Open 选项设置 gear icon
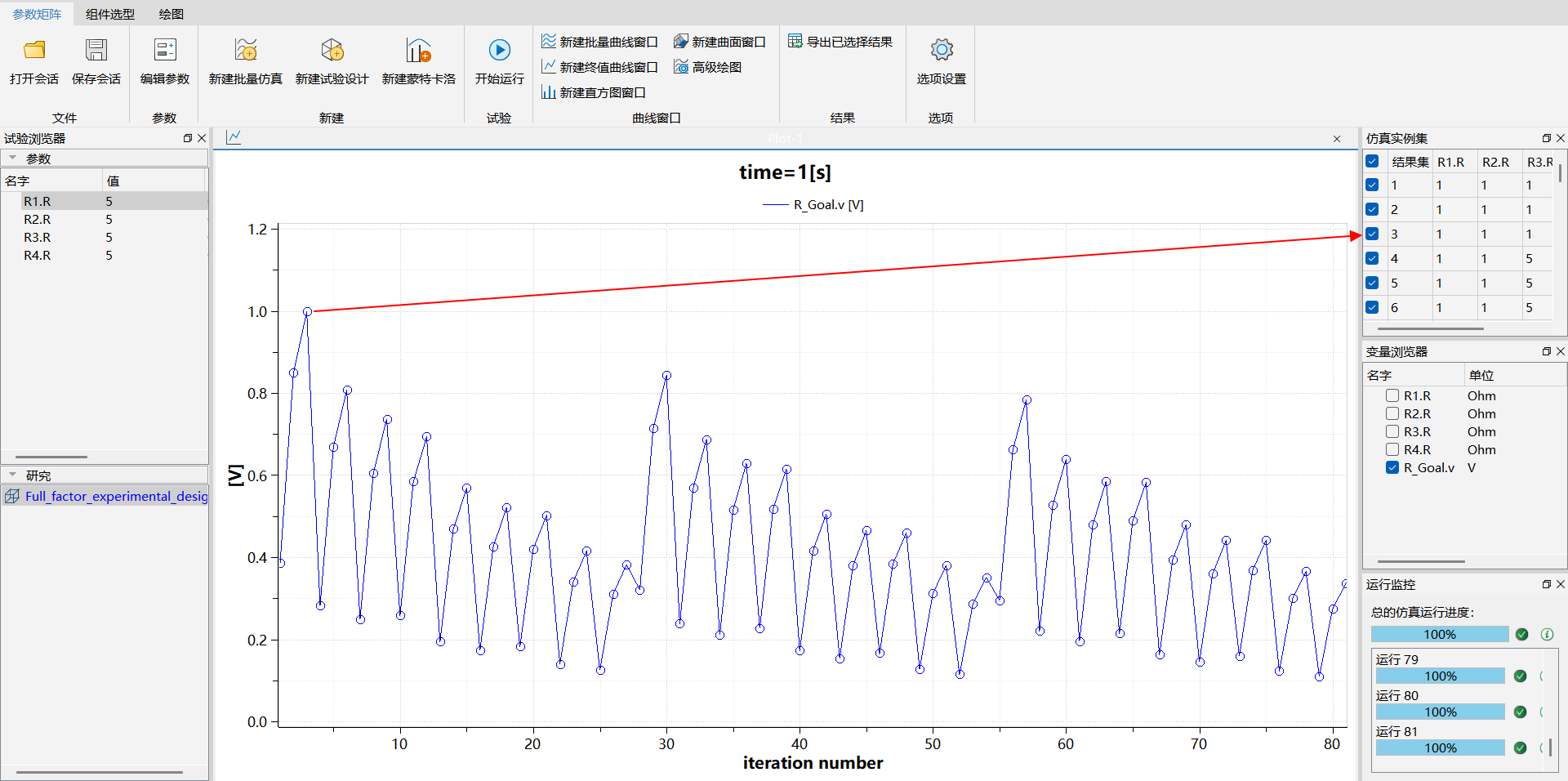The image size is (1568, 781). pyautogui.click(x=942, y=51)
